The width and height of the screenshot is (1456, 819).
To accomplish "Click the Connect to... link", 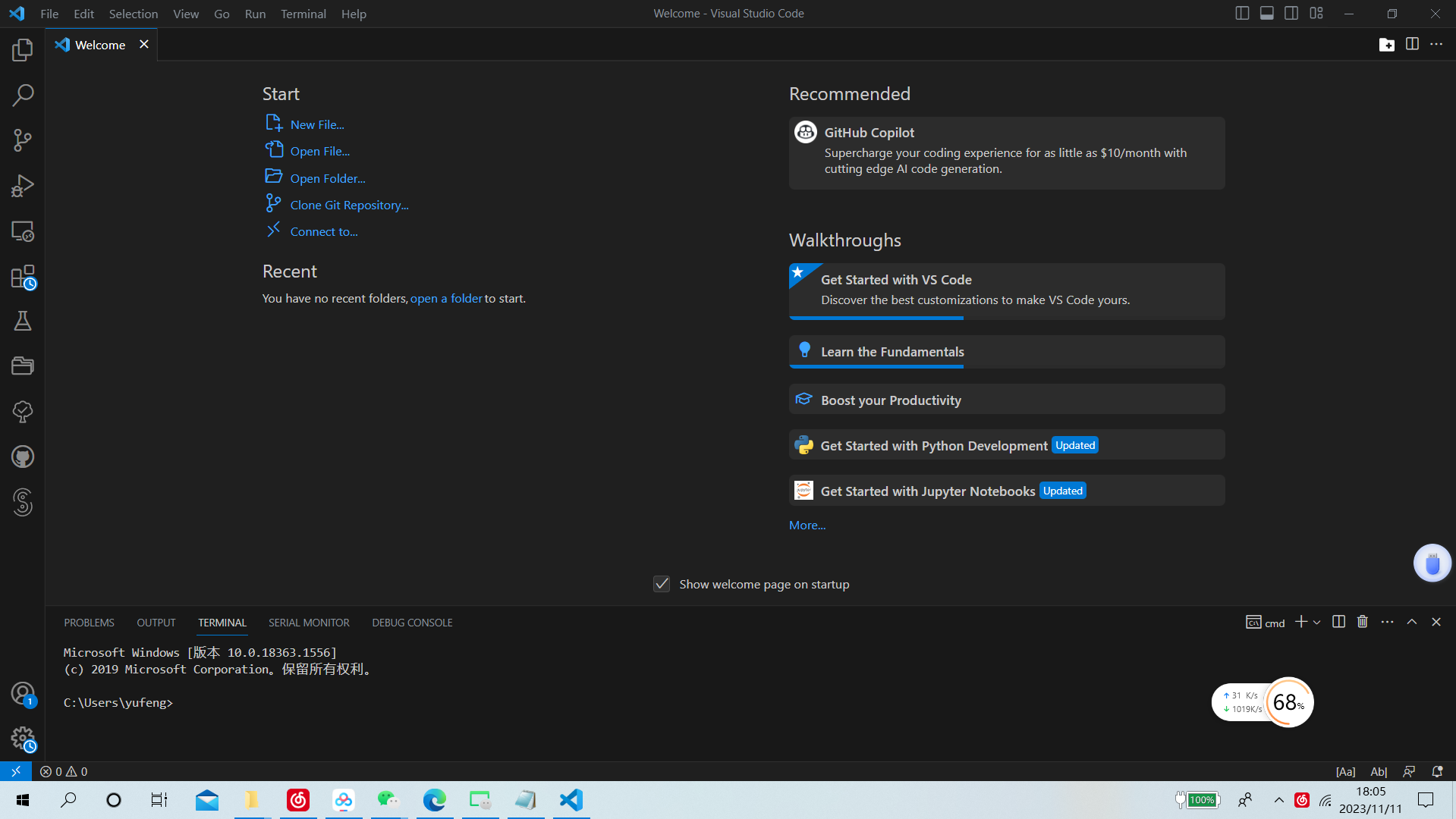I will (x=324, y=231).
